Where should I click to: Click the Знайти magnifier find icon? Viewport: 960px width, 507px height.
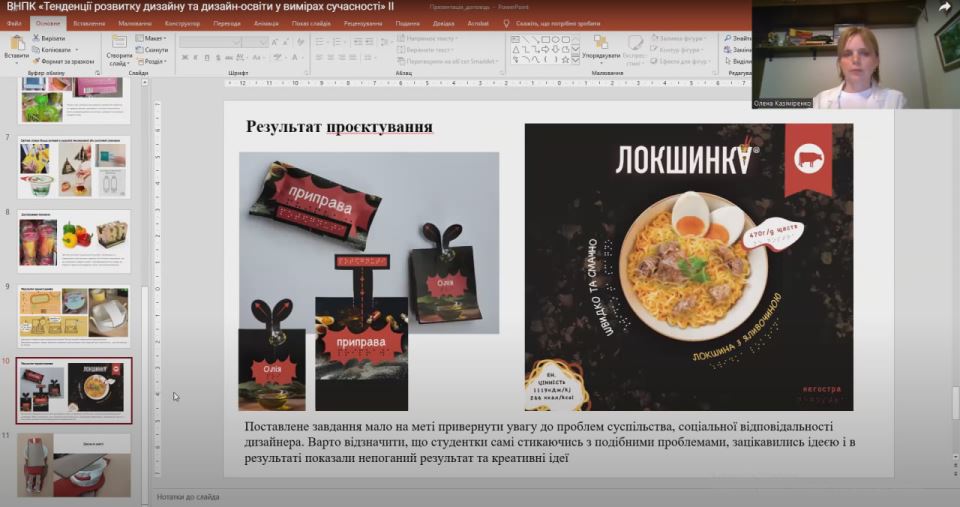(x=727, y=38)
